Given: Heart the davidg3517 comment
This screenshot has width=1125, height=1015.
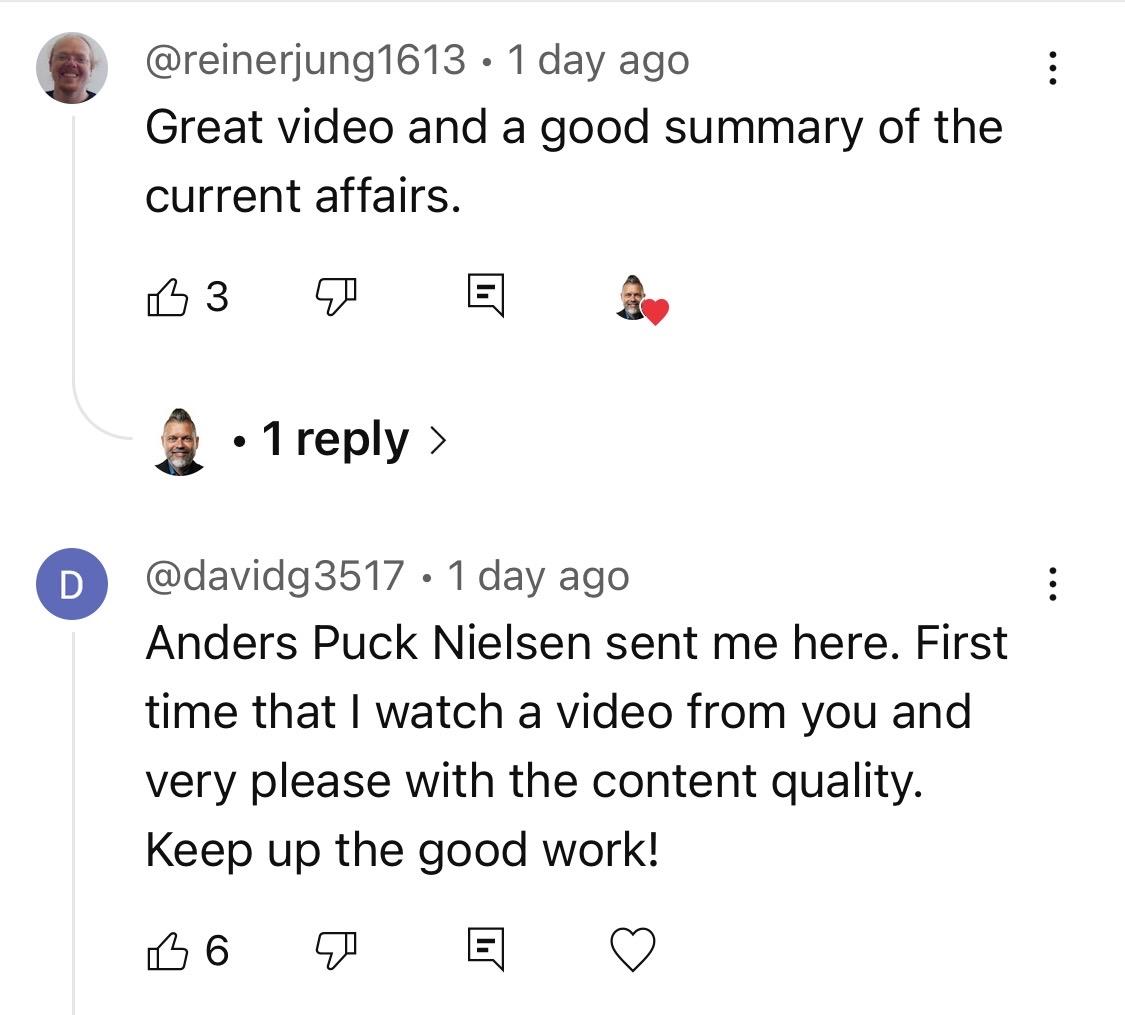Looking at the screenshot, I should tap(633, 950).
